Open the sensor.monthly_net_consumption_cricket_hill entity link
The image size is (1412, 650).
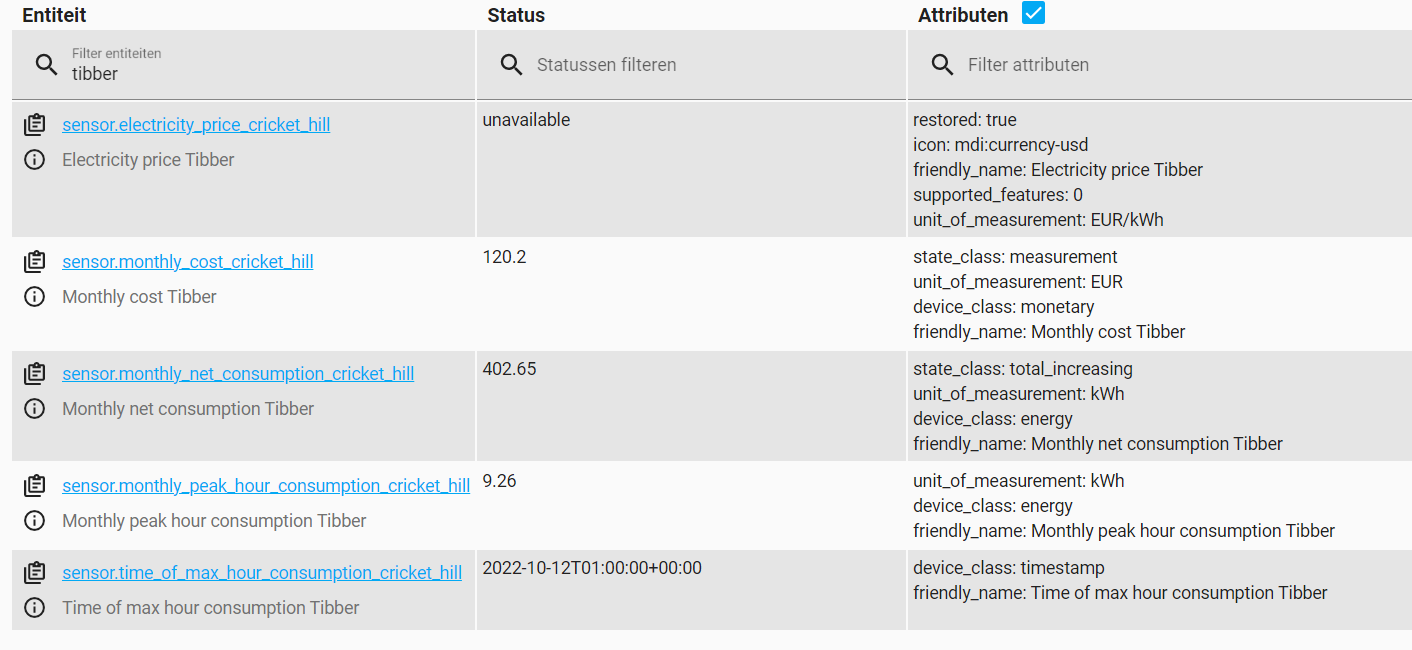coord(238,373)
